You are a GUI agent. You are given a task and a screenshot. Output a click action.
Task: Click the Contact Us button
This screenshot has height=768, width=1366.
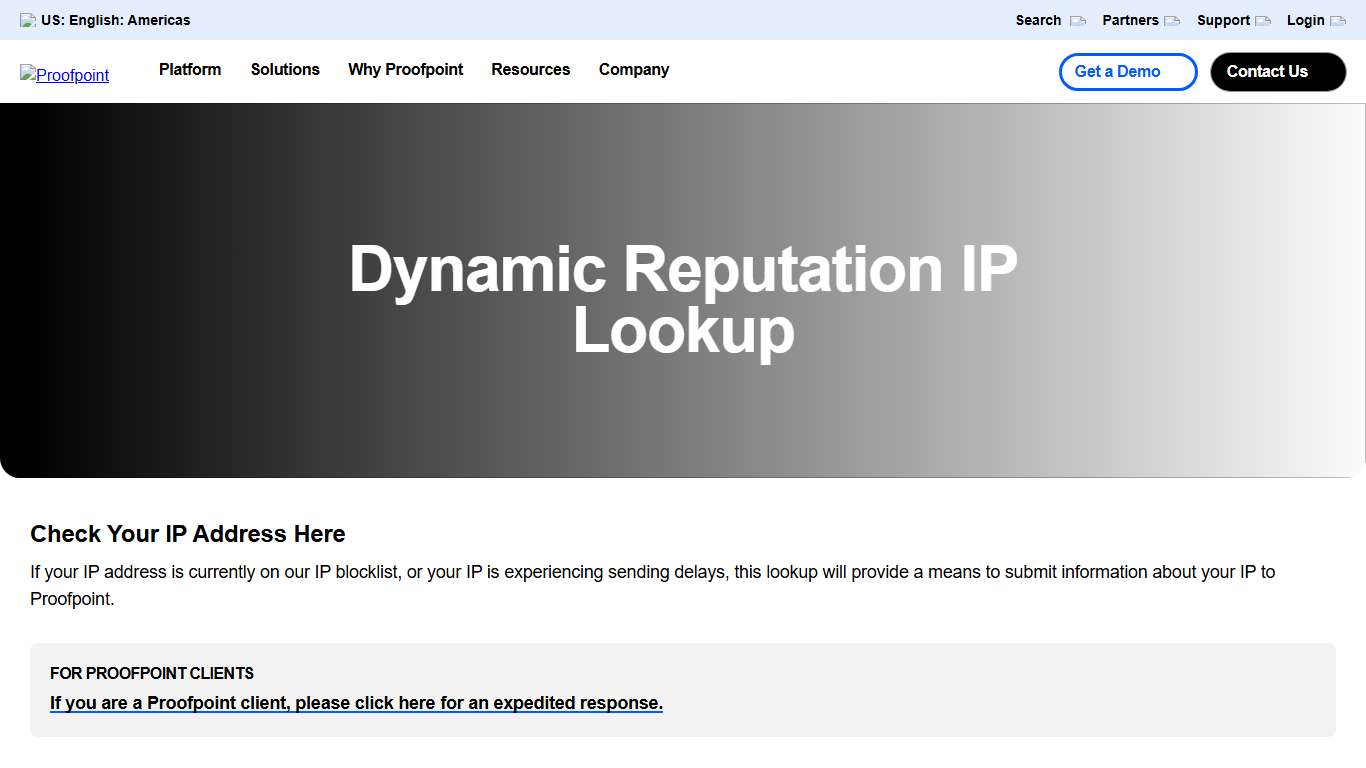click(x=1277, y=71)
